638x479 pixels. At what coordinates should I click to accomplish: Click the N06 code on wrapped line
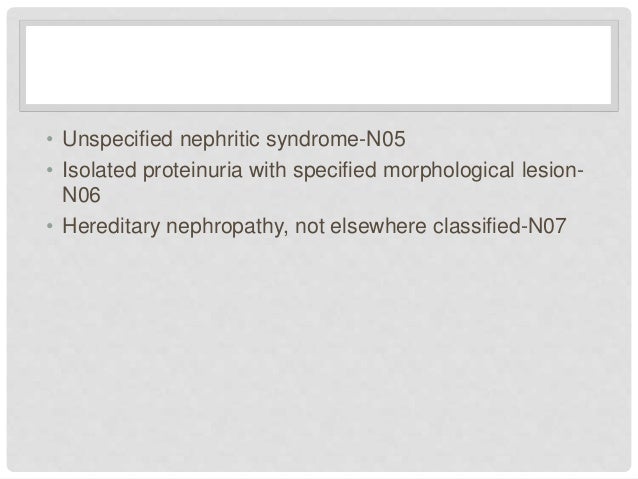[81, 195]
